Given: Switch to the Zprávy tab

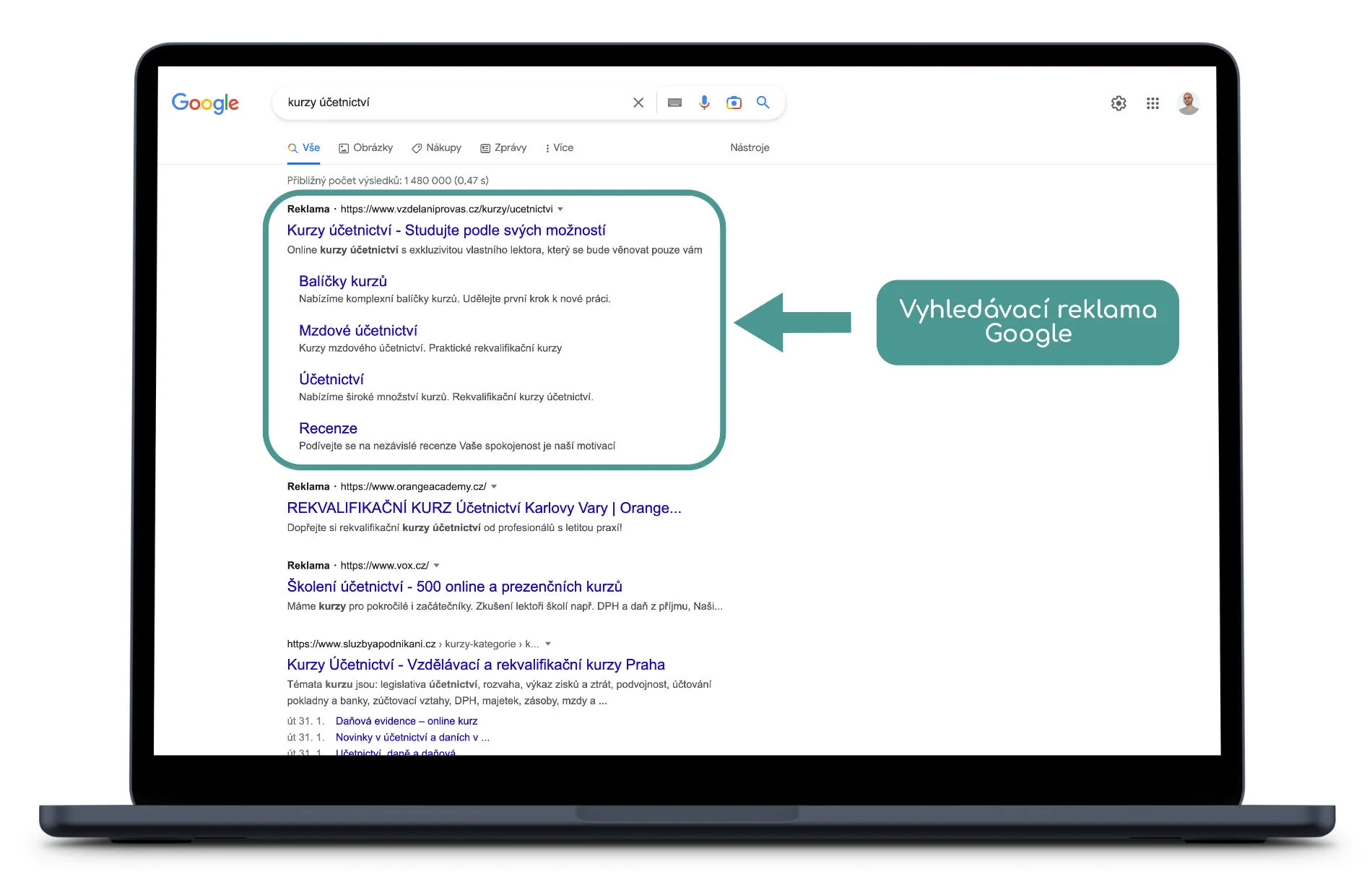Looking at the screenshot, I should pyautogui.click(x=503, y=147).
